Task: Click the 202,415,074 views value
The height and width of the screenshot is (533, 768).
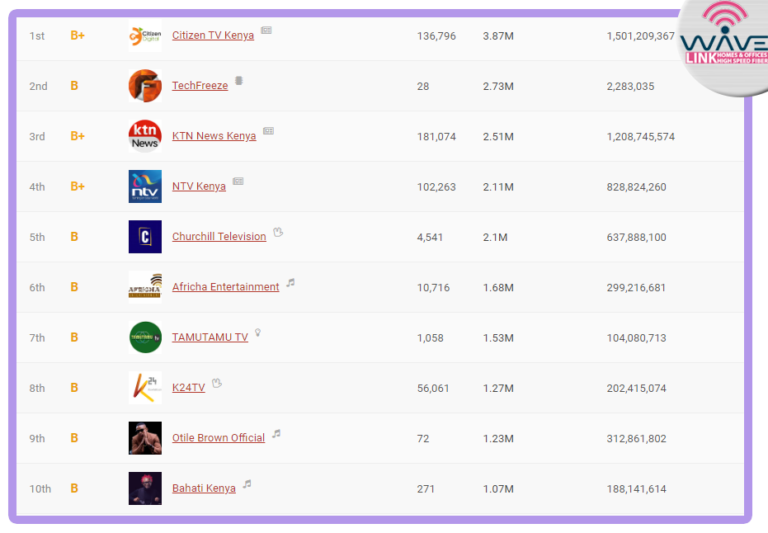Action: 636,388
